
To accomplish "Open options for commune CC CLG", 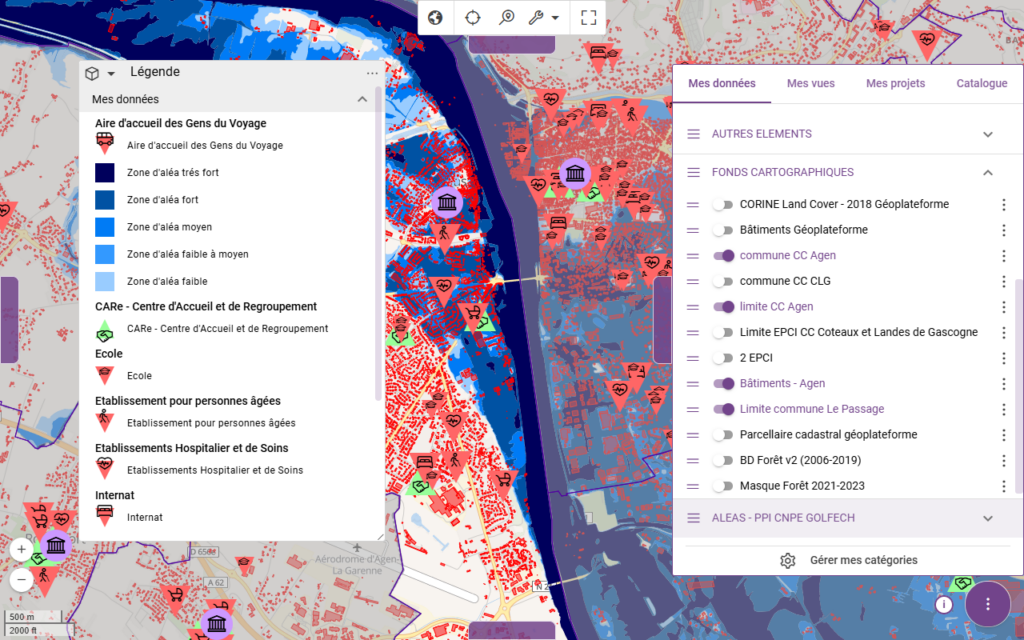I will click(1004, 281).
